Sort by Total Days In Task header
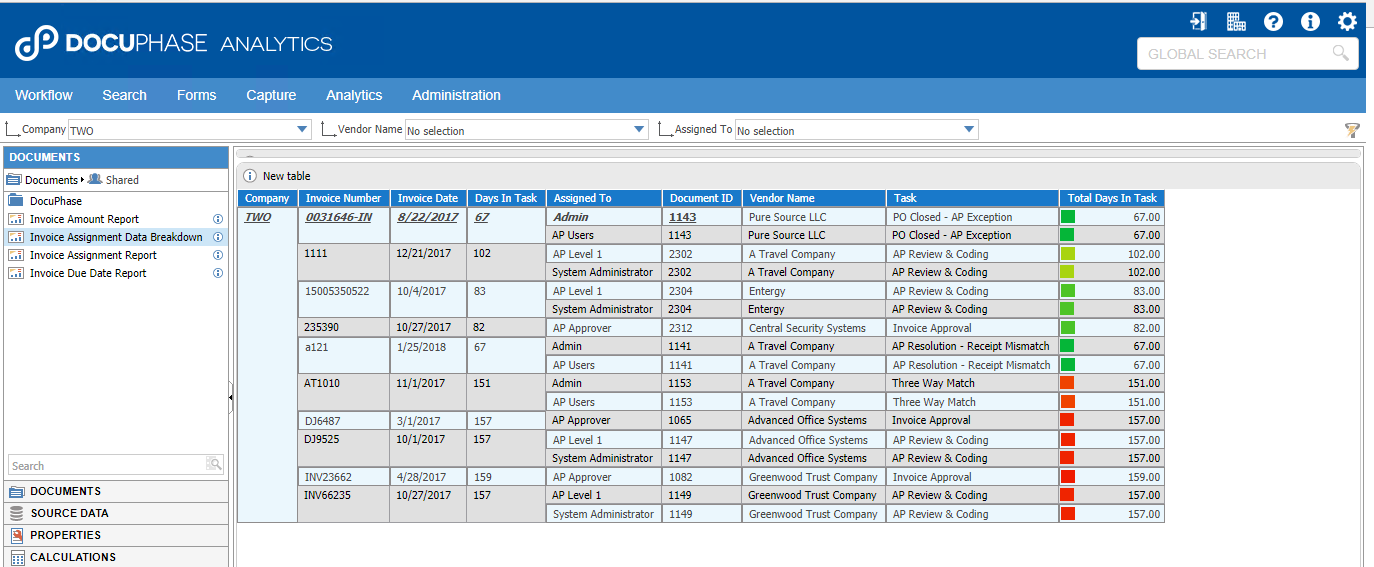Viewport: 1374px width, 567px height. click(1111, 198)
